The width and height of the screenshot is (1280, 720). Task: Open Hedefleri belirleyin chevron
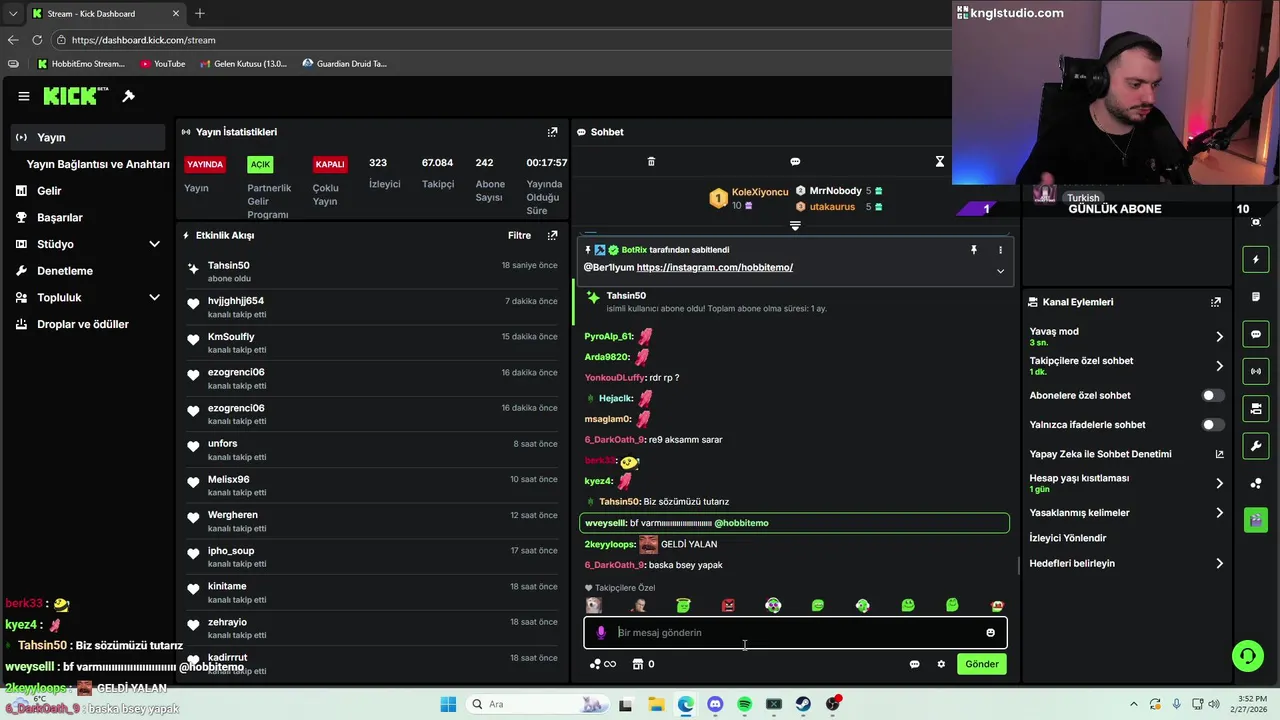(1219, 564)
